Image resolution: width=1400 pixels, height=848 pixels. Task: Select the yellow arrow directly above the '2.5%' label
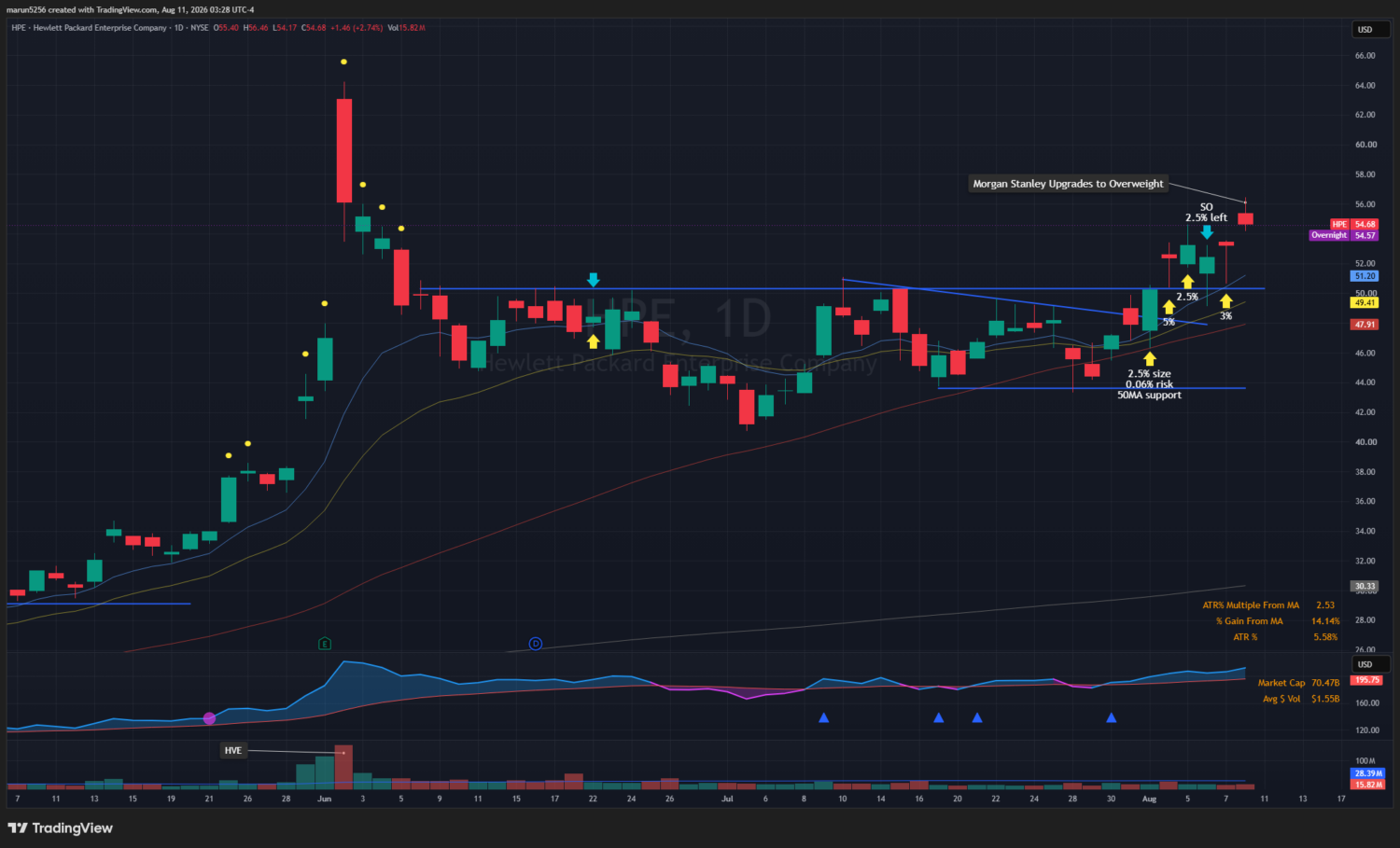[1187, 282]
